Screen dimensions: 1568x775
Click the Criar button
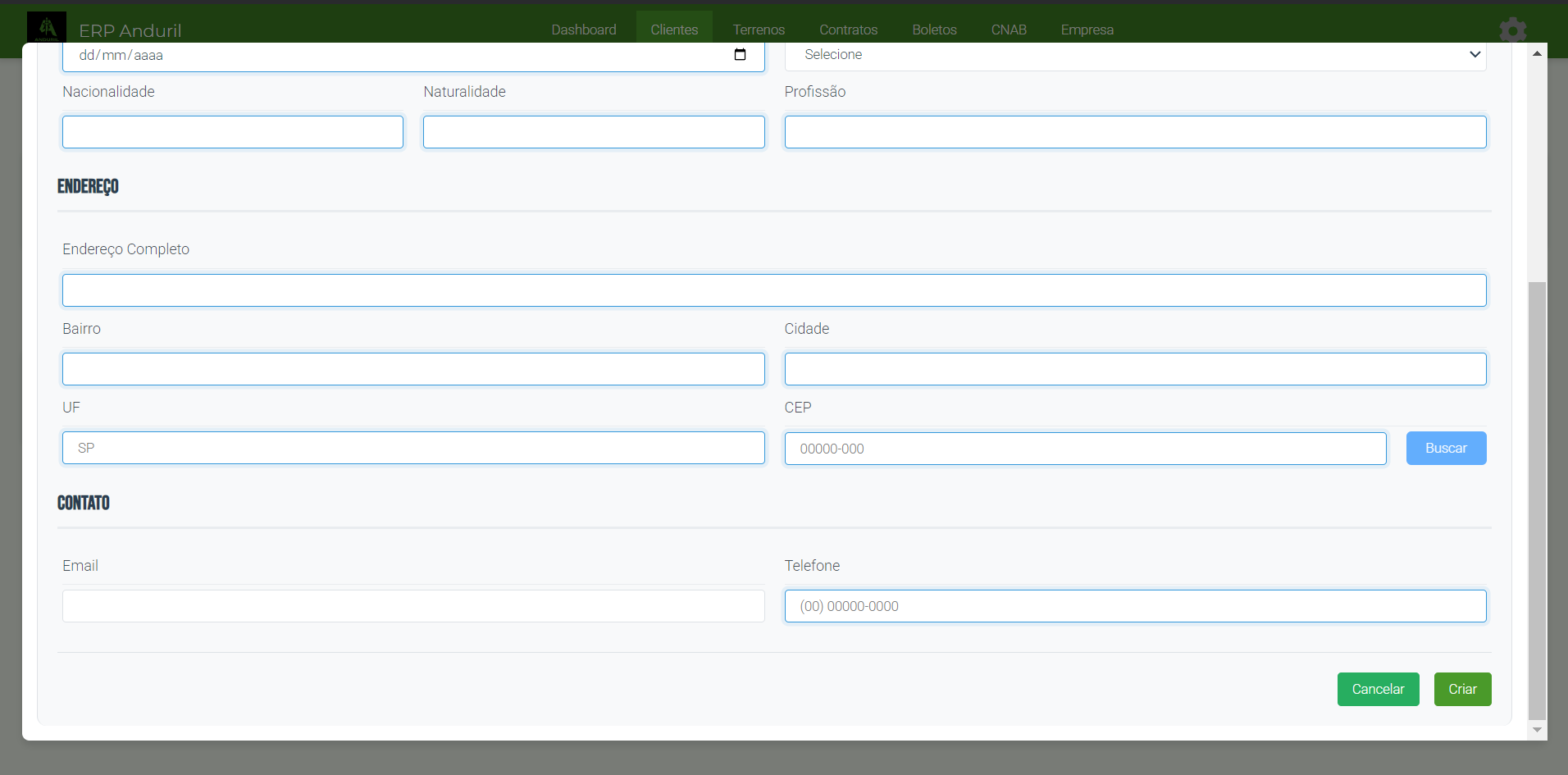point(1462,689)
